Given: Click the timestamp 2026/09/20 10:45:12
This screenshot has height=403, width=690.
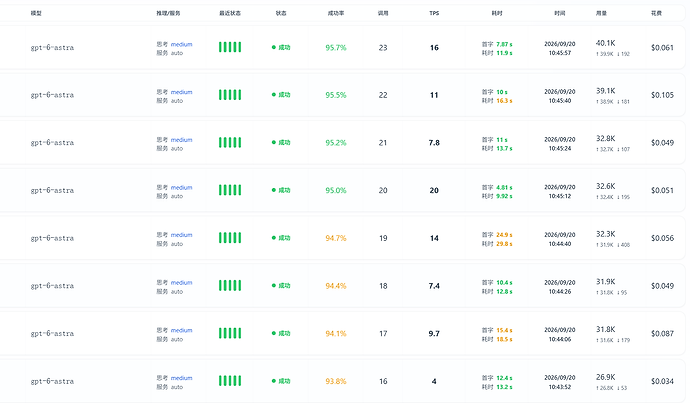Looking at the screenshot, I should (560, 191).
